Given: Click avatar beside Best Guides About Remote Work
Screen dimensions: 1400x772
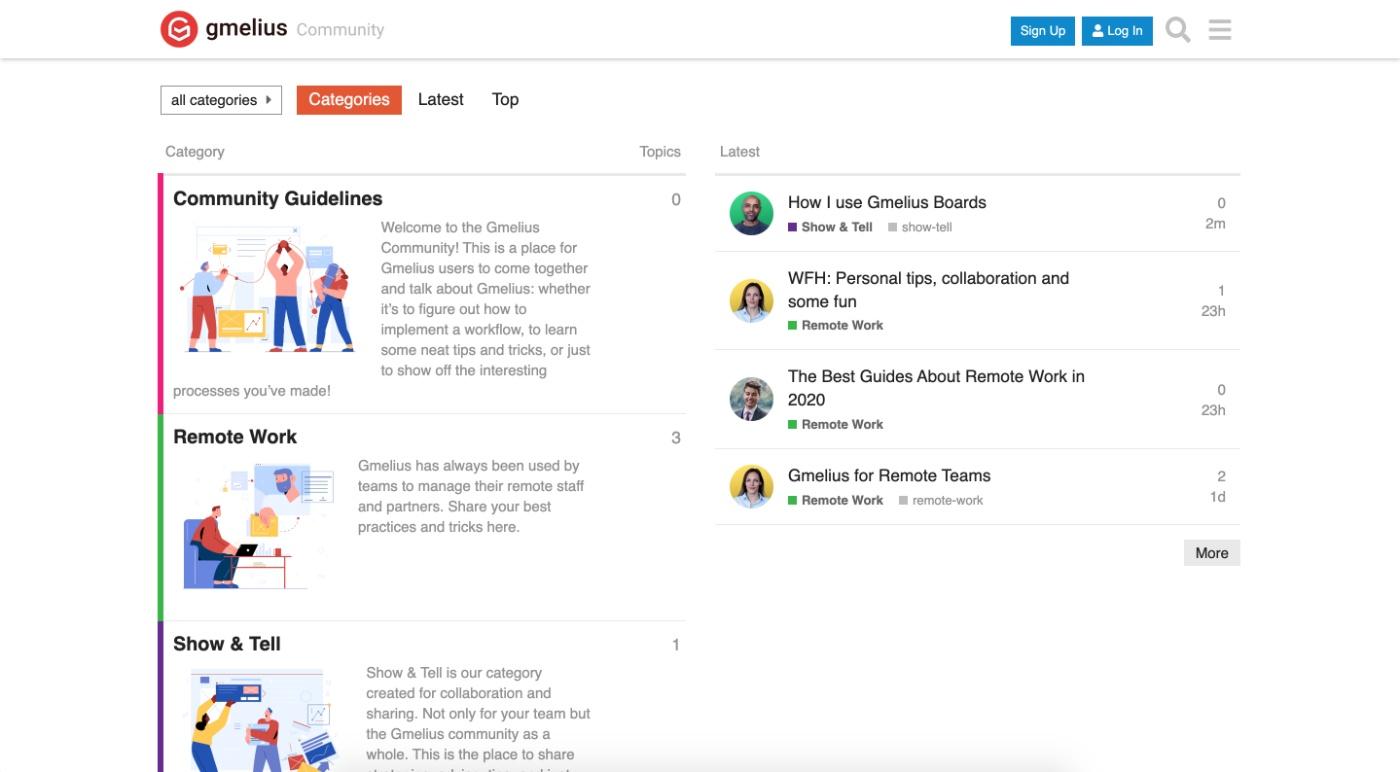Looking at the screenshot, I should pyautogui.click(x=751, y=399).
